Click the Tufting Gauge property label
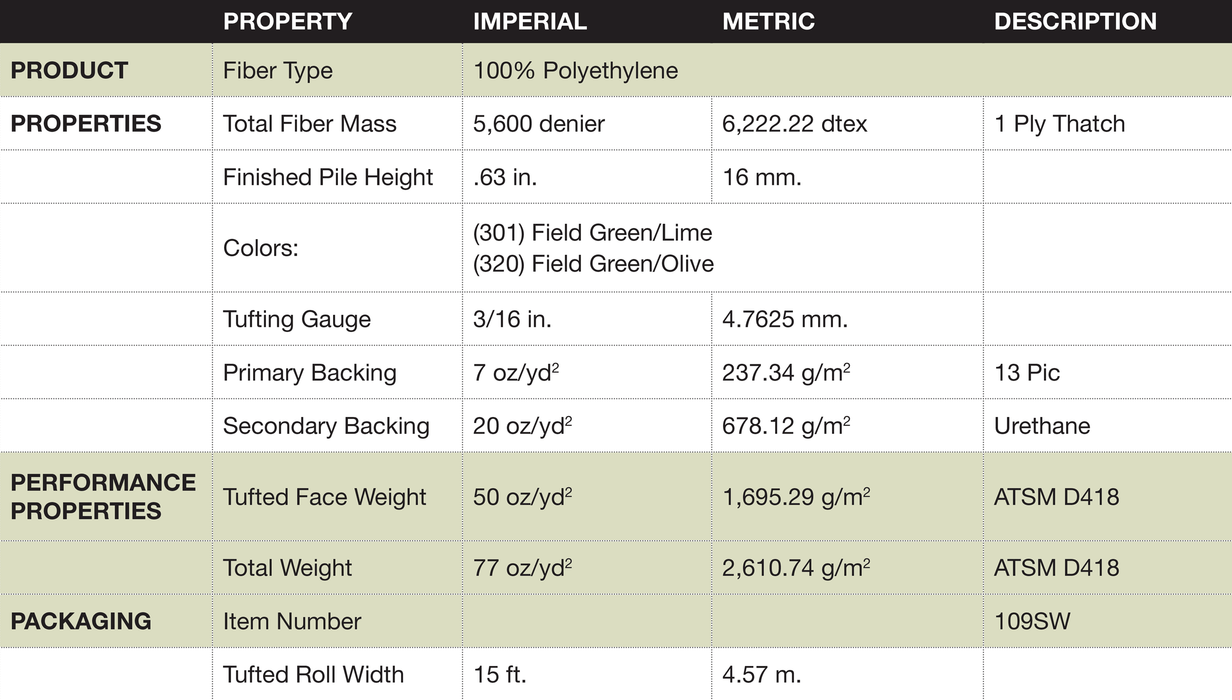1232x700 pixels. 297,319
